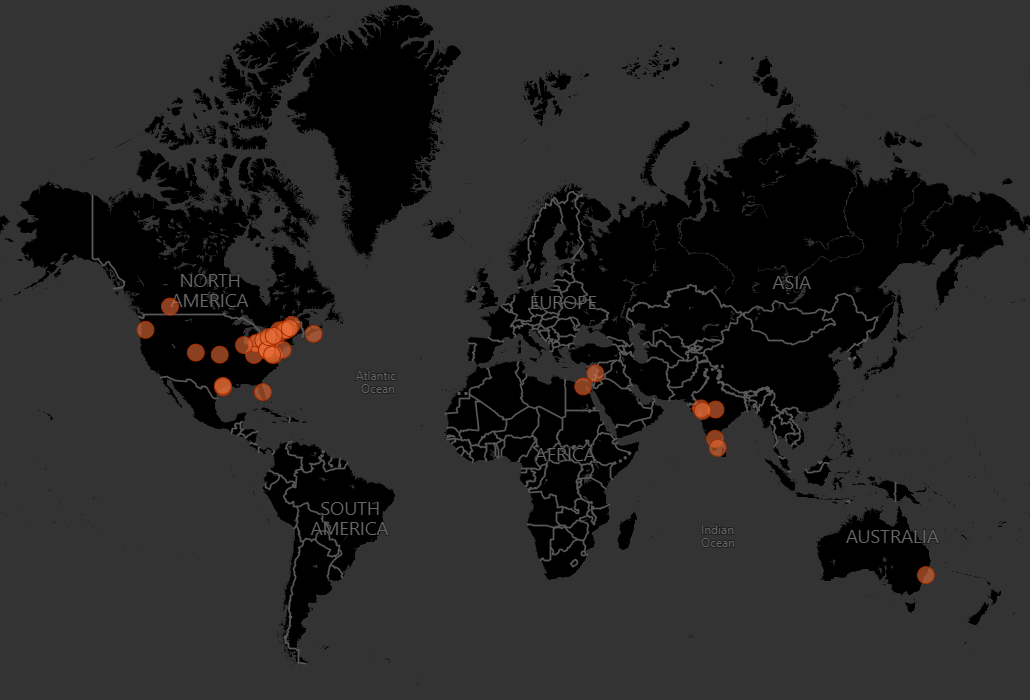Image resolution: width=1030 pixels, height=700 pixels.
Task: Click the marker on the US west coast
Action: tap(146, 330)
